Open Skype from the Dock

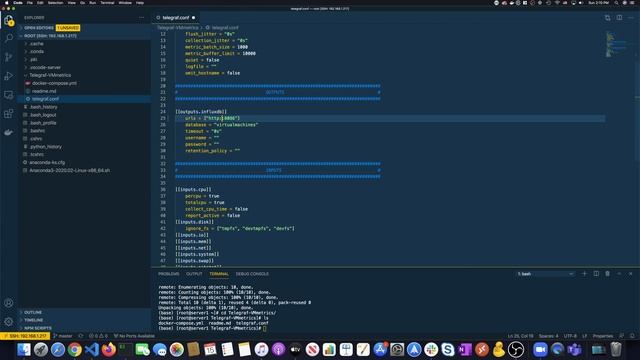click(x=448, y=350)
